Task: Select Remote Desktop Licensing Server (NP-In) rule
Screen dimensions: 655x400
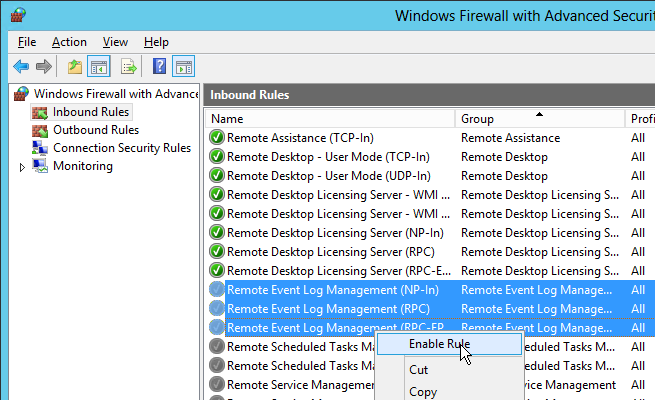Action: click(335, 233)
